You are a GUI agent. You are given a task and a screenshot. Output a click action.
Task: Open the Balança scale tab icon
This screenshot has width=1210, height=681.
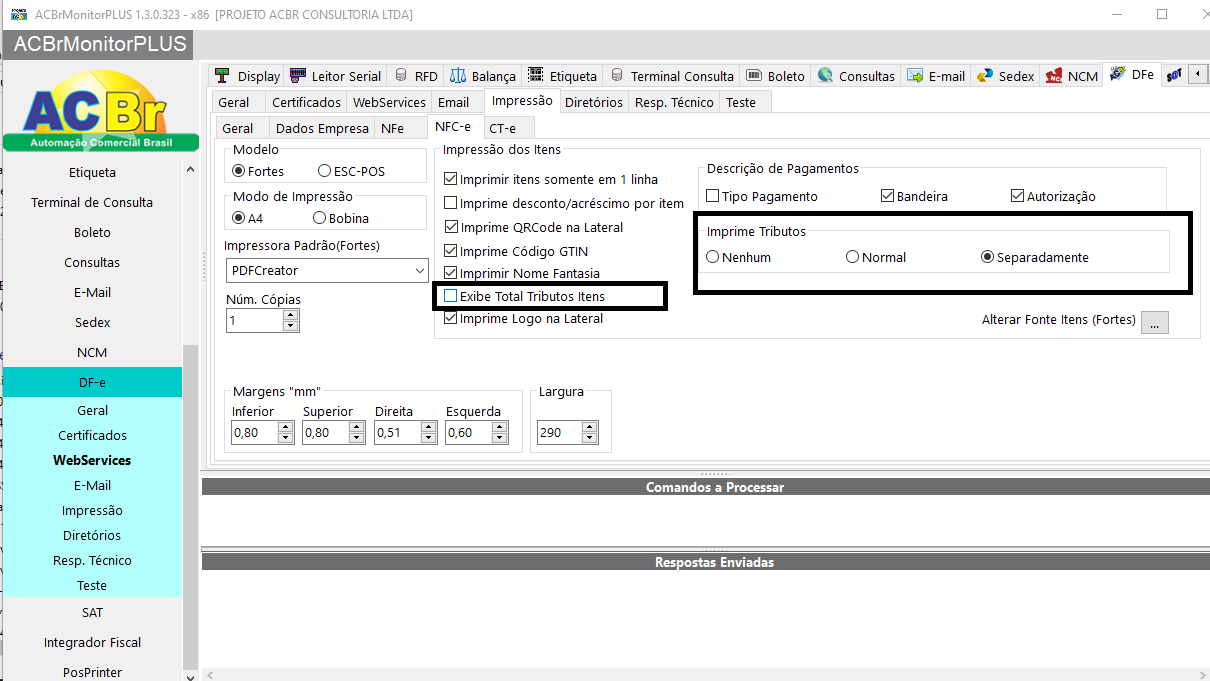coord(458,75)
